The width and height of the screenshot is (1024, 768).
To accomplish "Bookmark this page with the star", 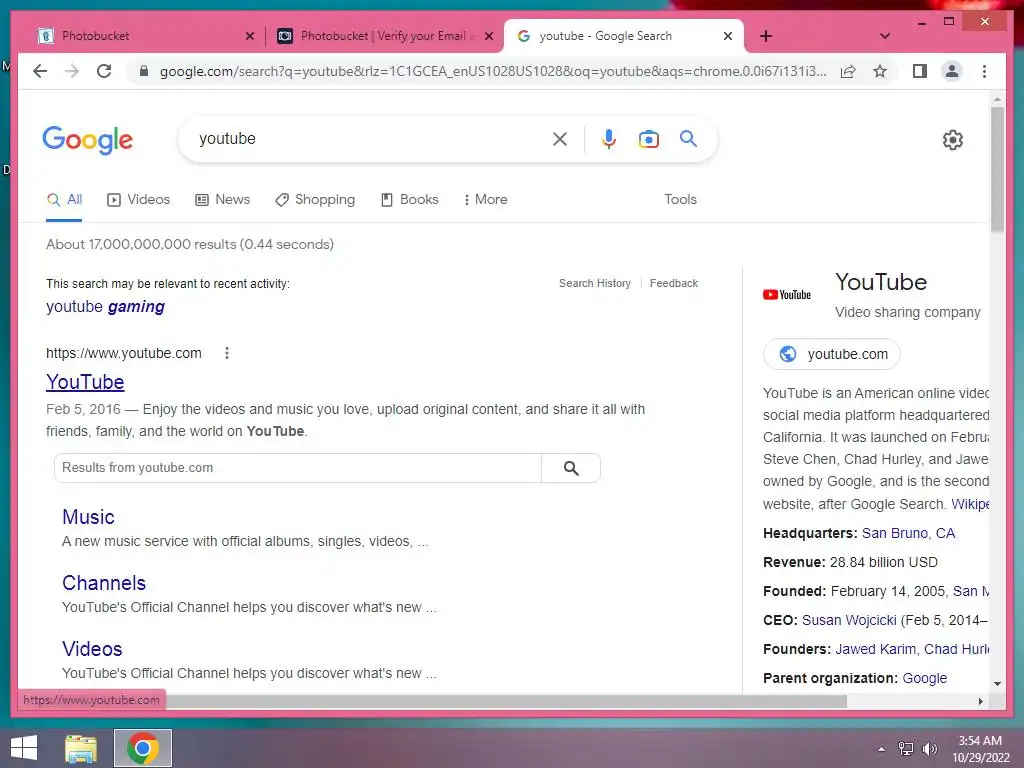I will tap(880, 71).
